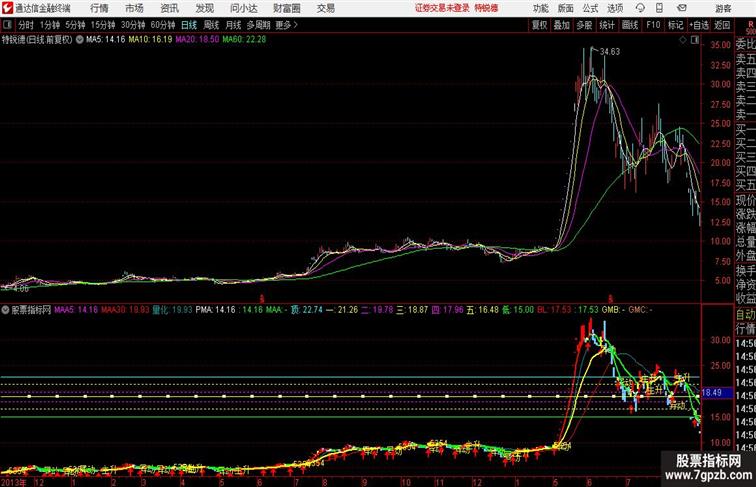
Task: Open the 发现 menu
Action: [x=204, y=8]
